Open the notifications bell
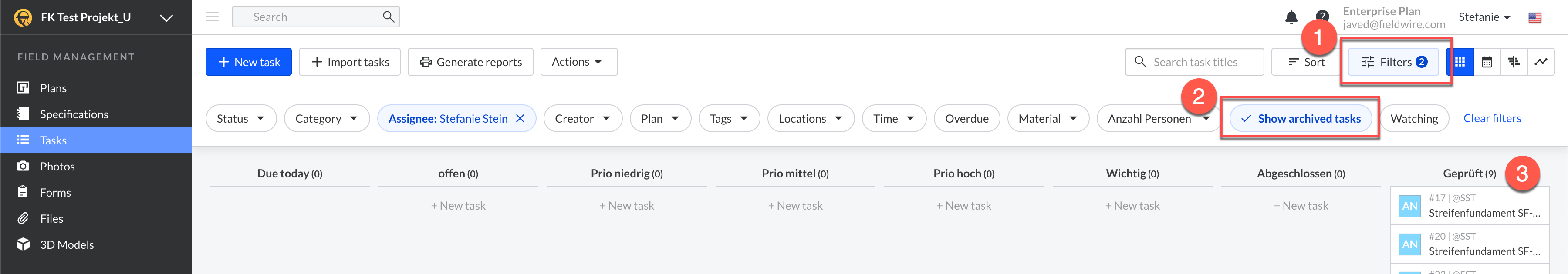Screen dimensions: 1568x274 coord(1291,17)
